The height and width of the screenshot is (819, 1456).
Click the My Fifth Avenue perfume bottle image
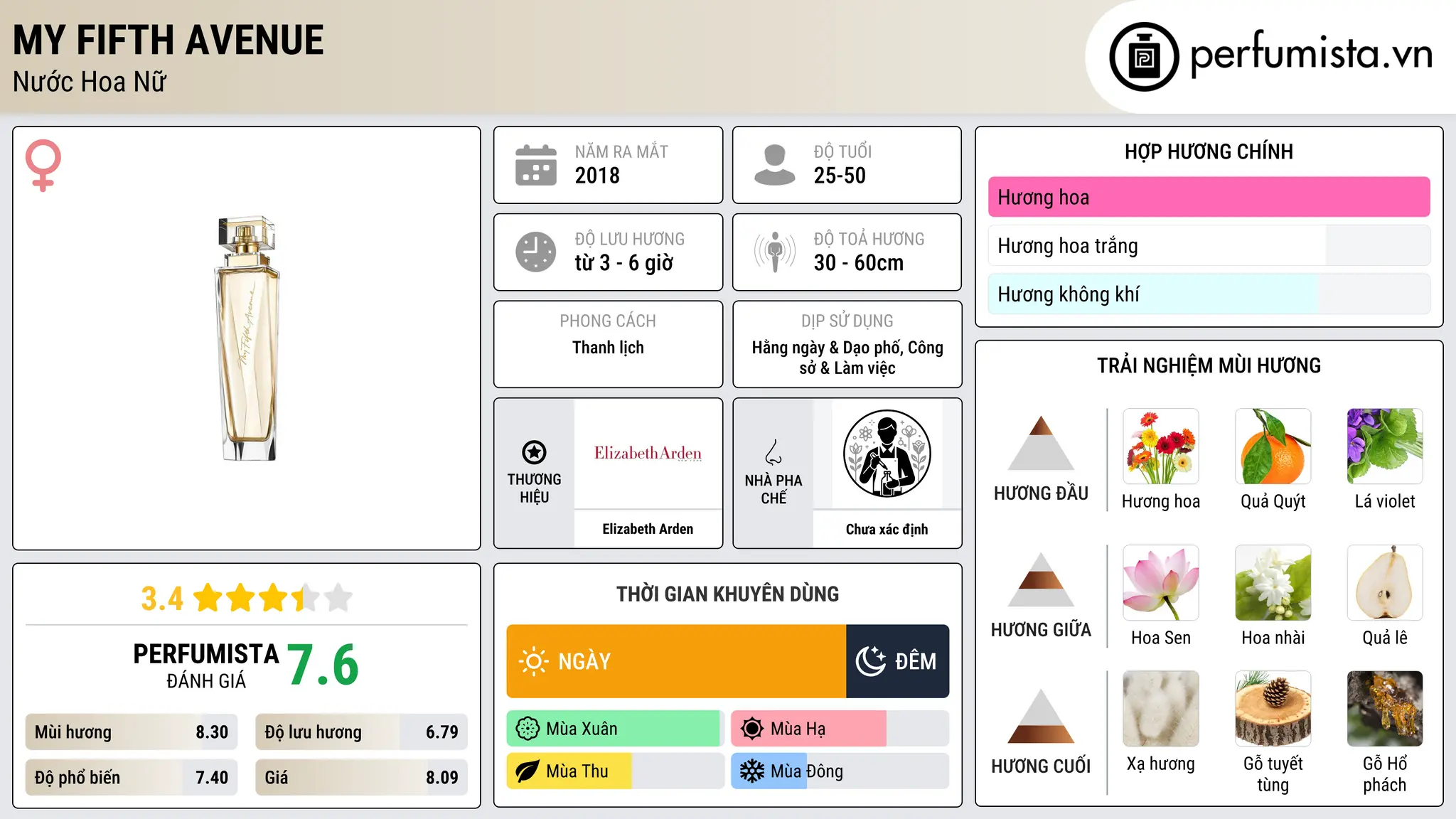click(x=247, y=338)
